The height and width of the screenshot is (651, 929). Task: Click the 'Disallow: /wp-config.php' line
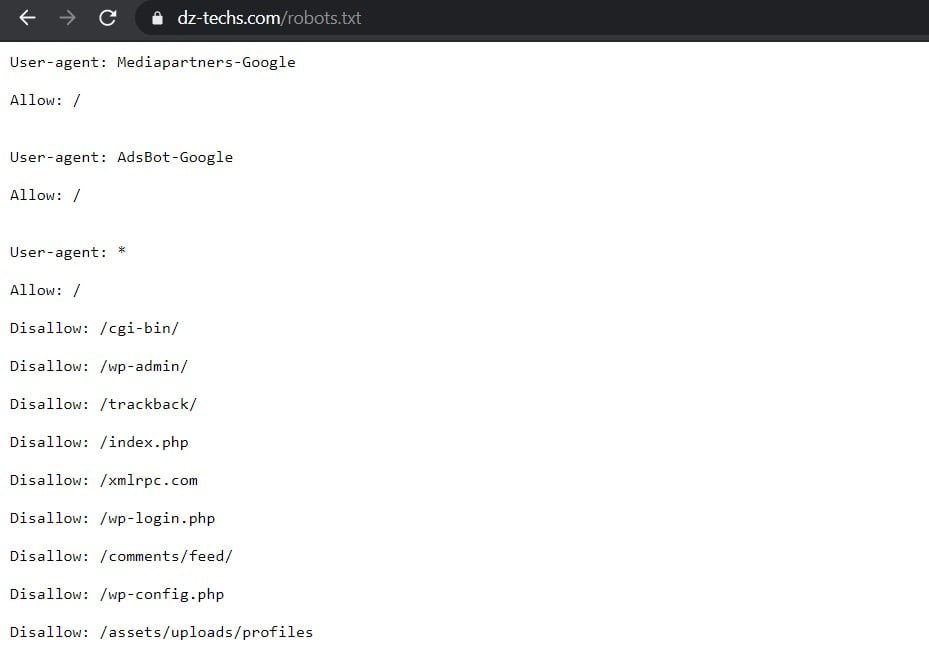coord(117,594)
